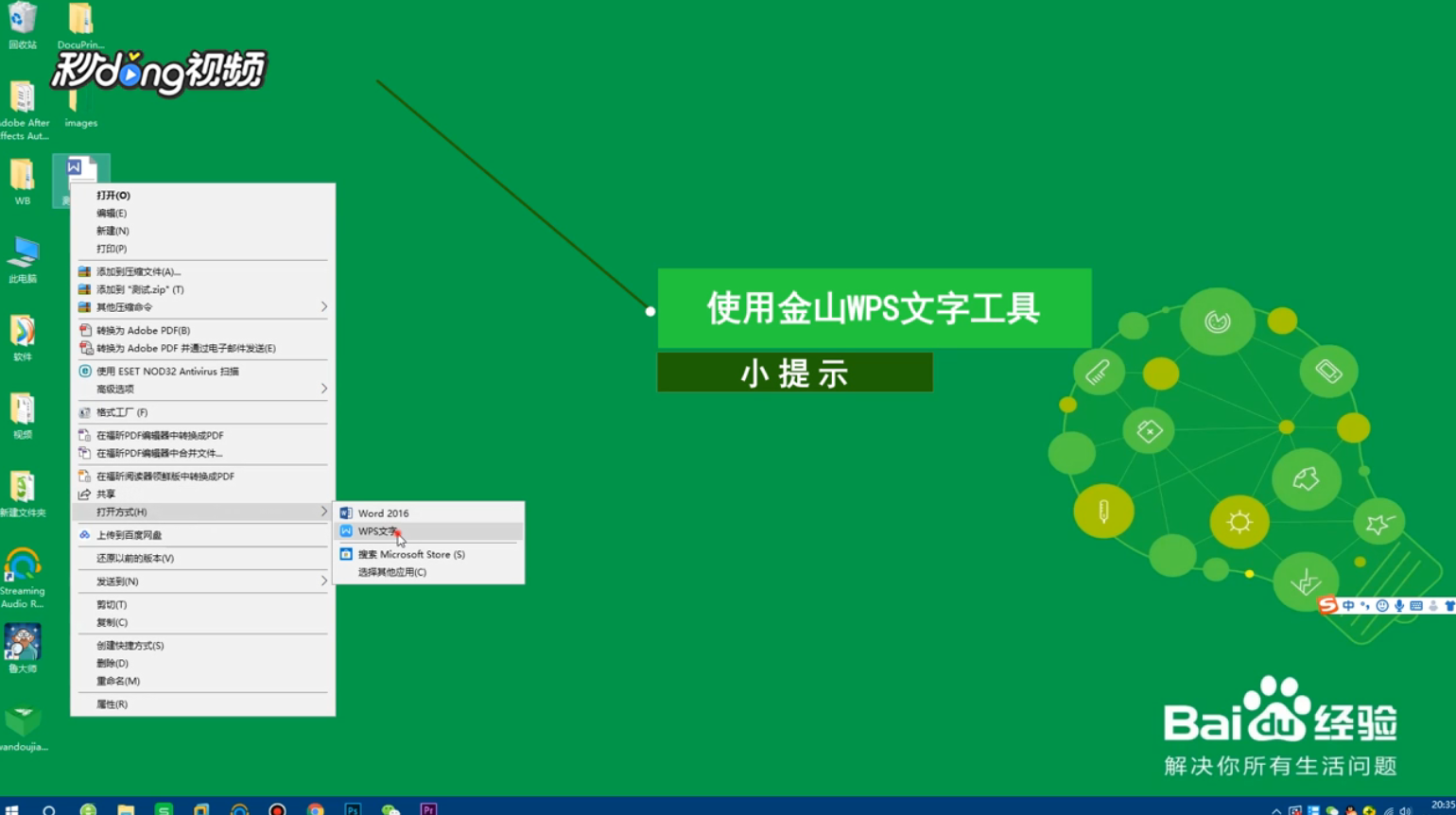Choose 转换为 Adobe PDF 并通过电子邮件发送(E)

pyautogui.click(x=203, y=349)
